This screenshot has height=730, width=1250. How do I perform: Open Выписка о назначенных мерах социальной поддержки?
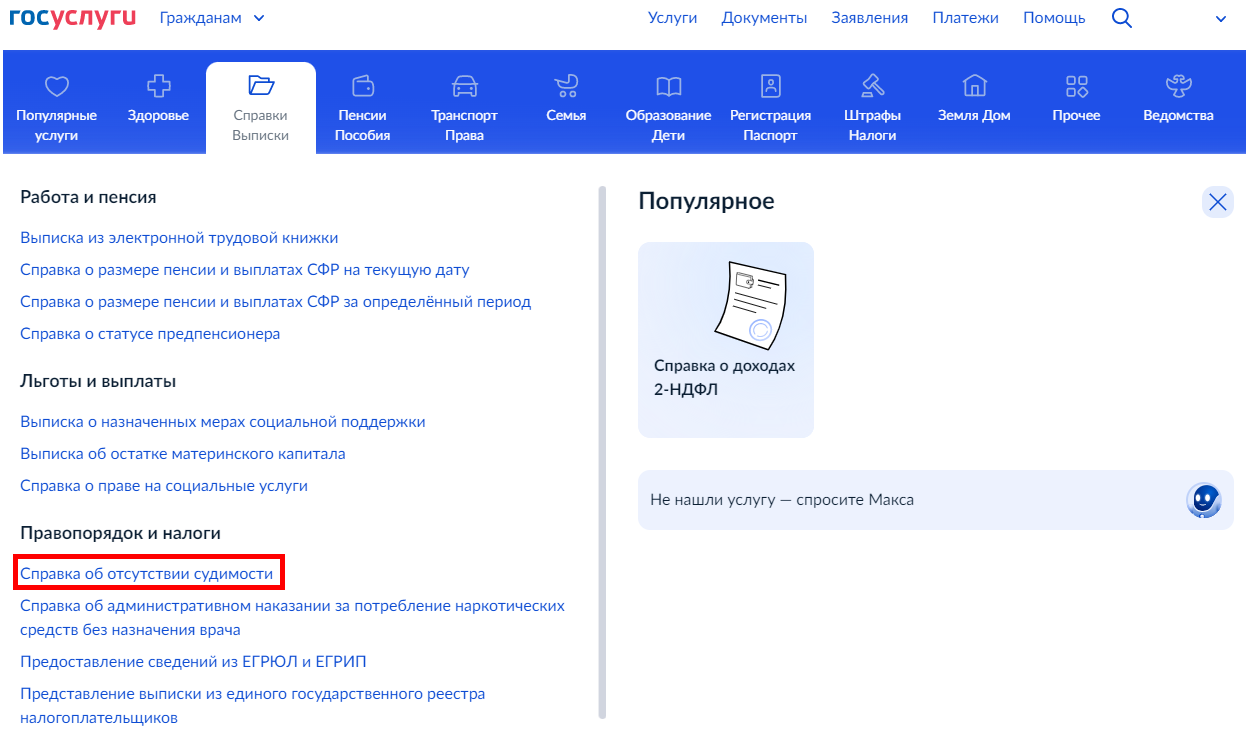223,422
